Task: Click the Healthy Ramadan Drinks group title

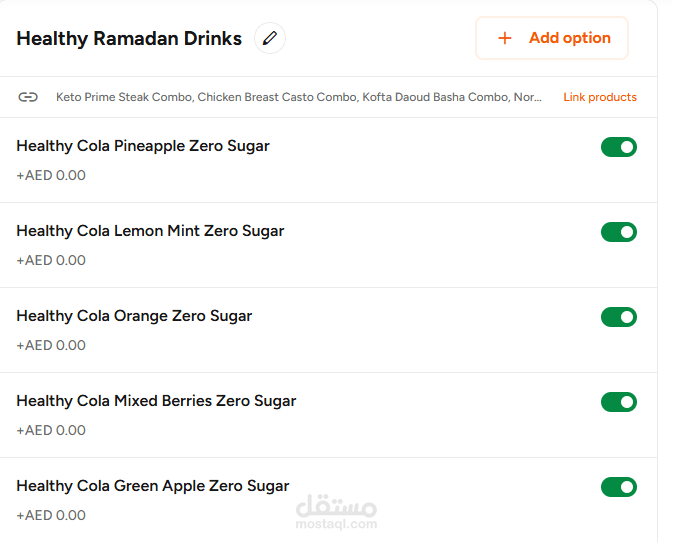Action: [129, 39]
